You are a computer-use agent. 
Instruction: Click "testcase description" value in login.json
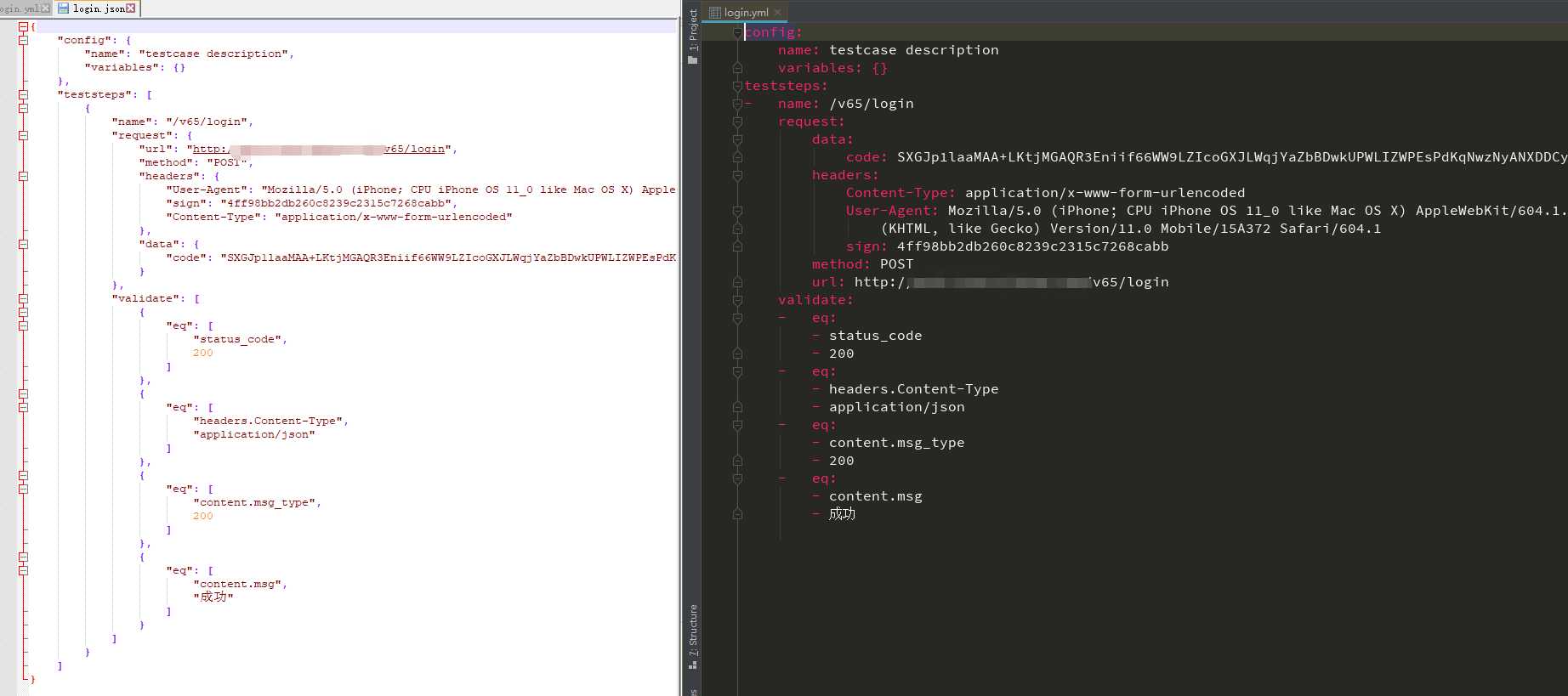click(213, 54)
